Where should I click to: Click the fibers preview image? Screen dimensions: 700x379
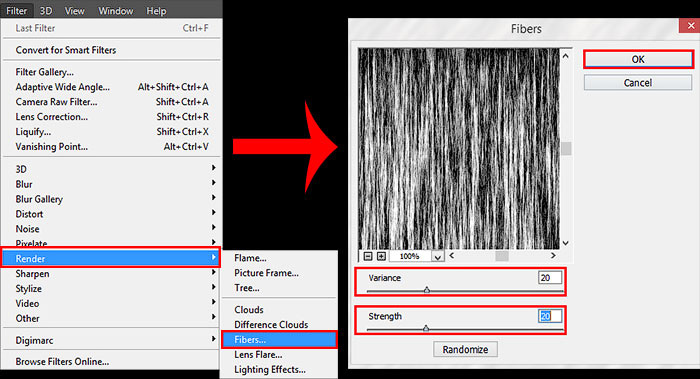point(459,149)
